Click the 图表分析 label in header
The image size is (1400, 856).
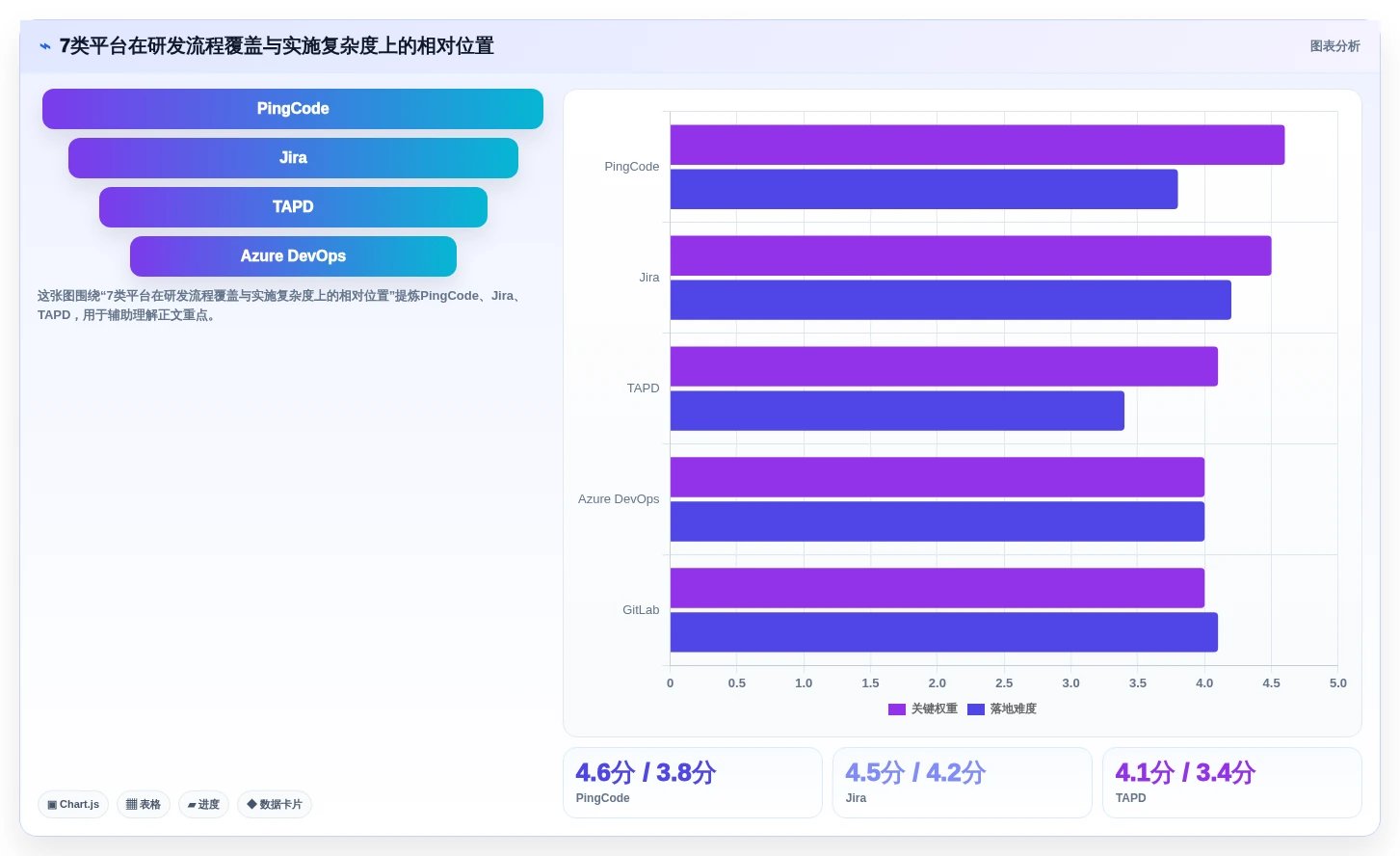tap(1334, 46)
